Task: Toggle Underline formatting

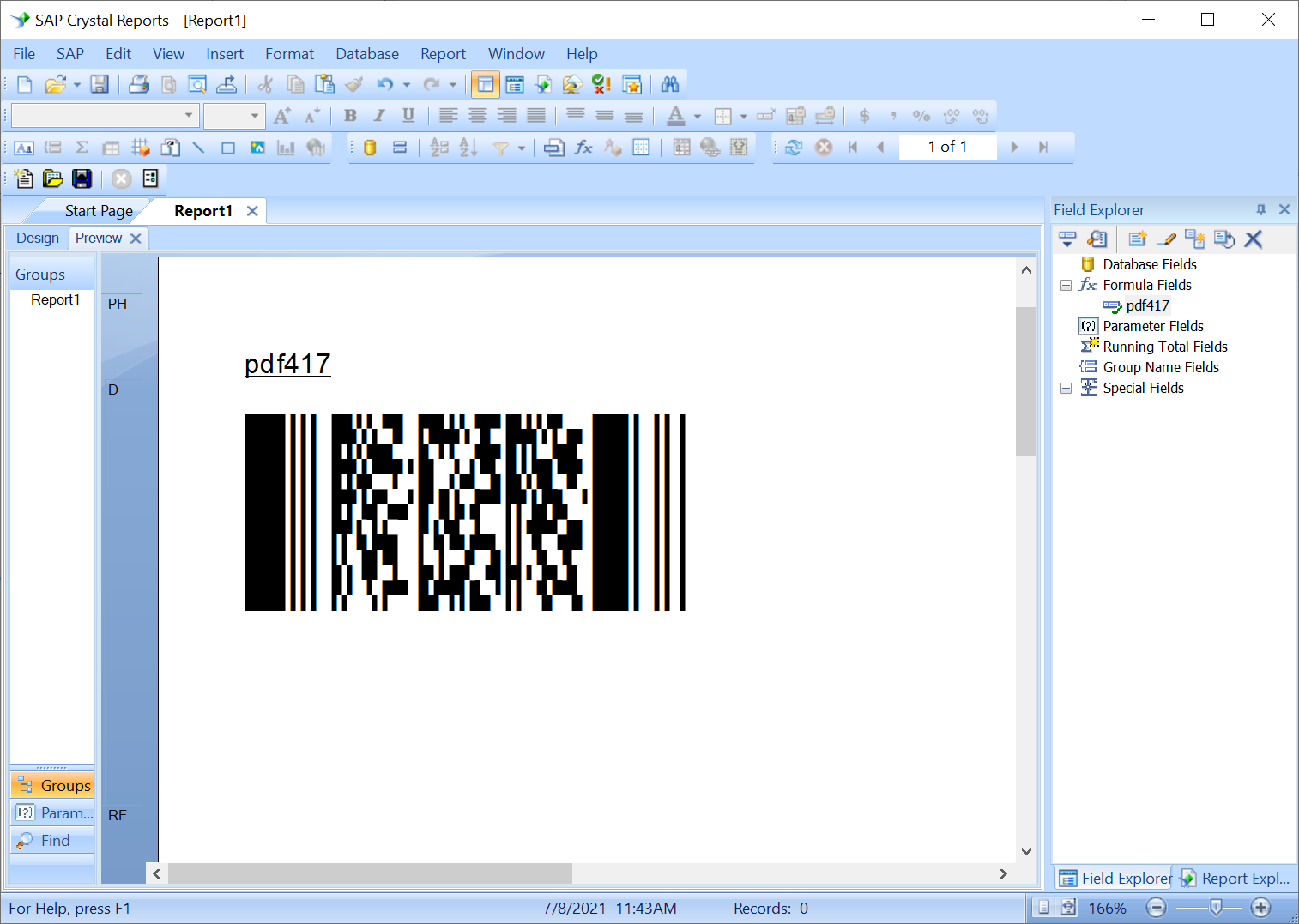Action: pos(408,116)
